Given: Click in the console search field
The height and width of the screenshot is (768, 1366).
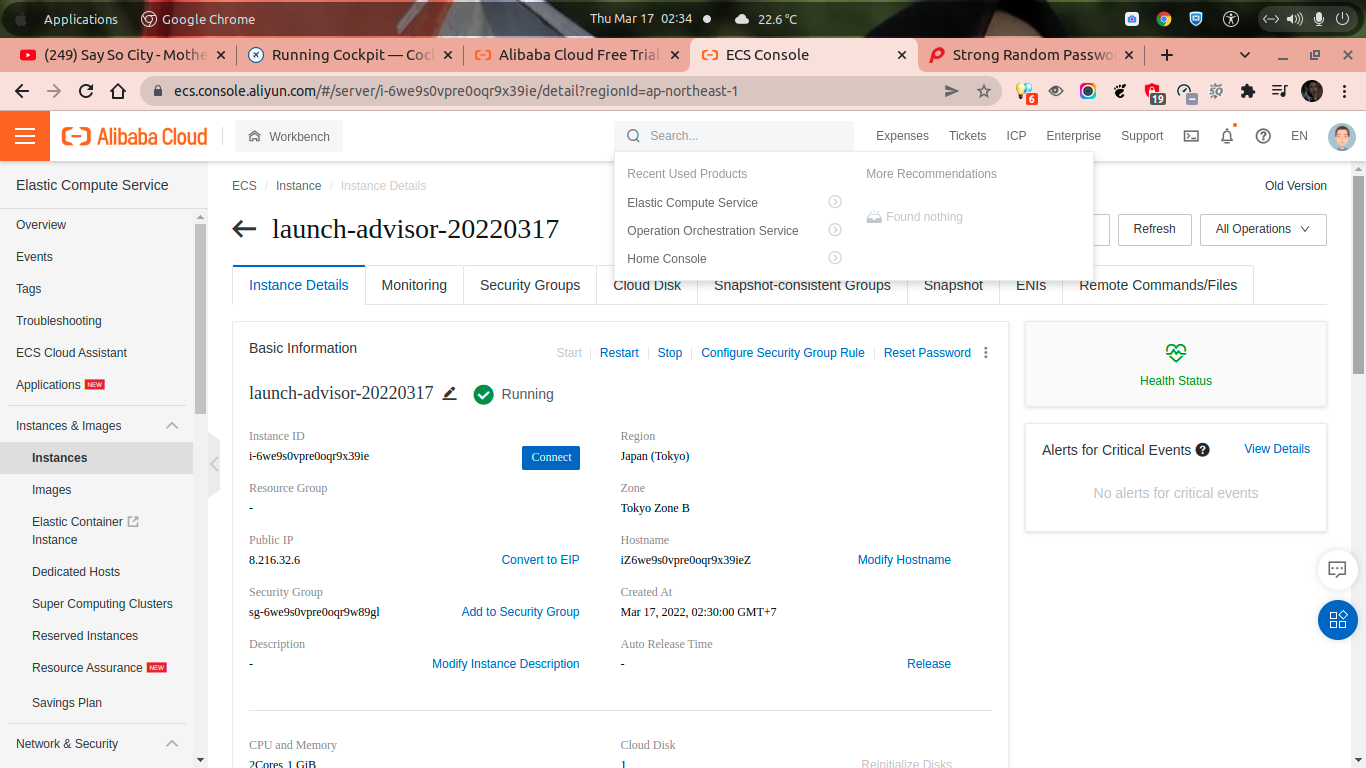Looking at the screenshot, I should [x=735, y=136].
